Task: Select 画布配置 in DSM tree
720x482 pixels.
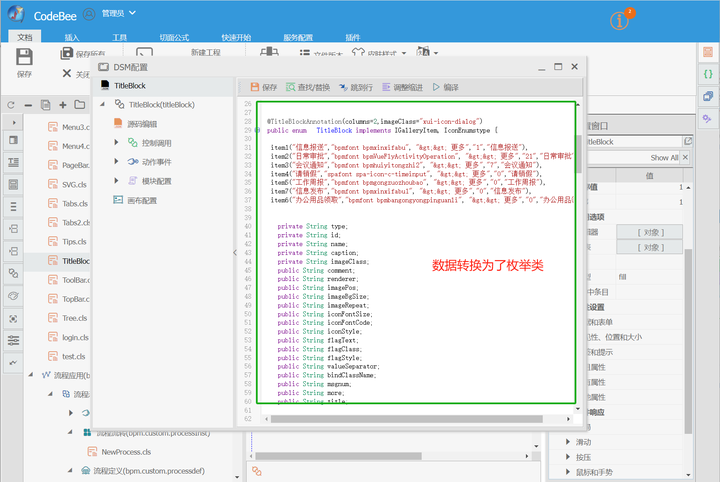Action: coord(142,200)
